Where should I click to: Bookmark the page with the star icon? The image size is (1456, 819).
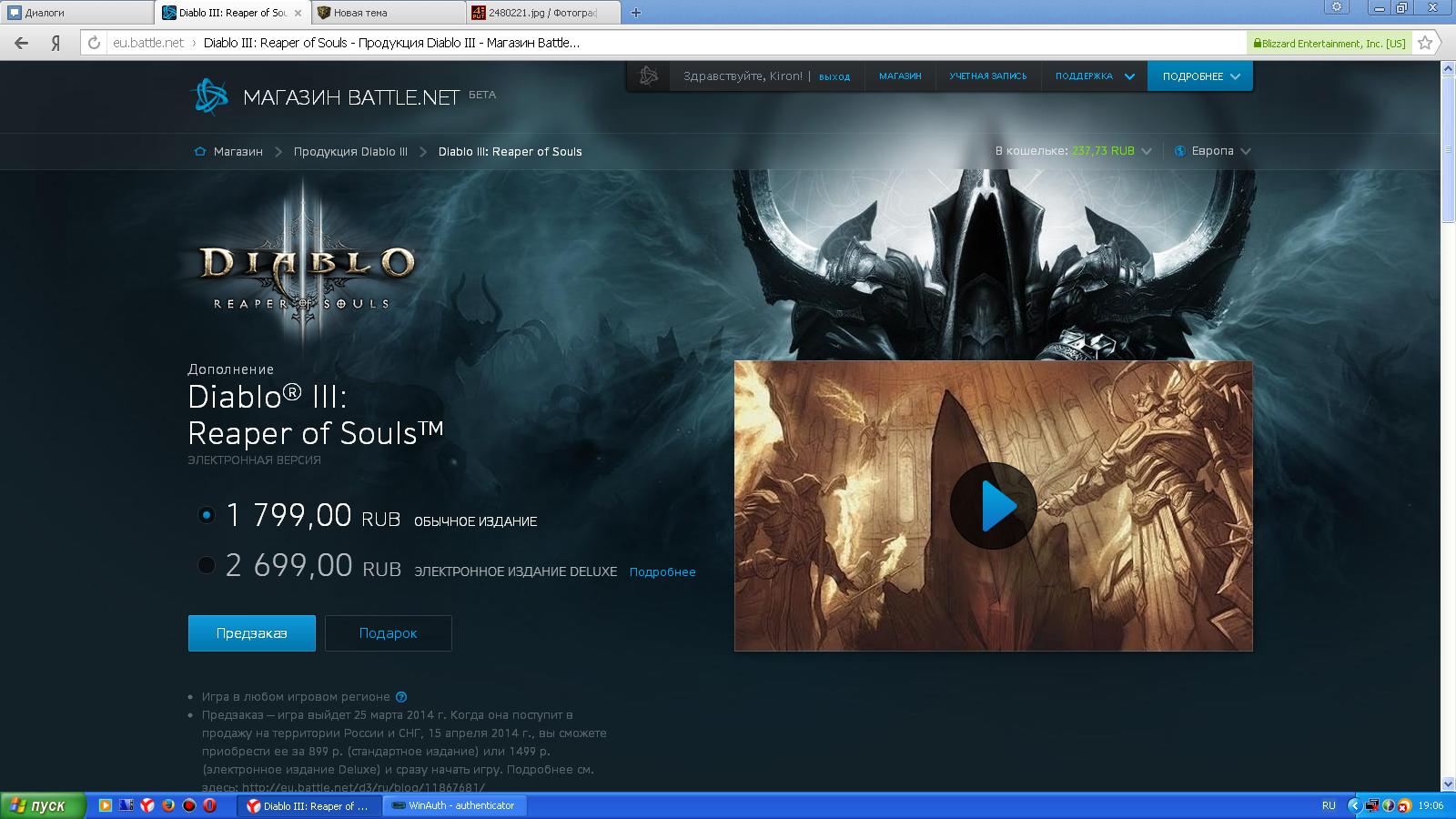point(1425,43)
